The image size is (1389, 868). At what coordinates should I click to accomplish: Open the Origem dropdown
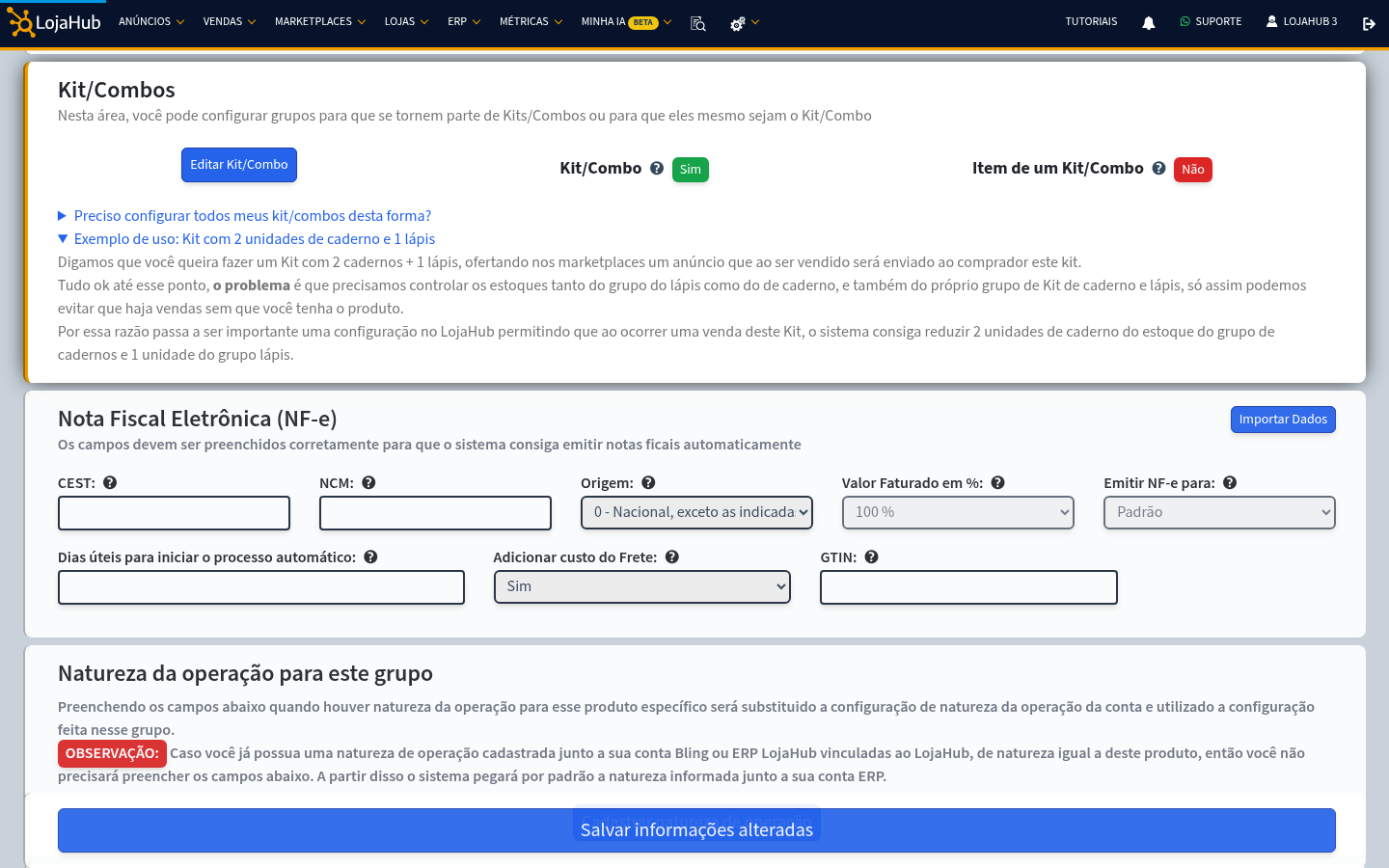pyautogui.click(x=696, y=512)
